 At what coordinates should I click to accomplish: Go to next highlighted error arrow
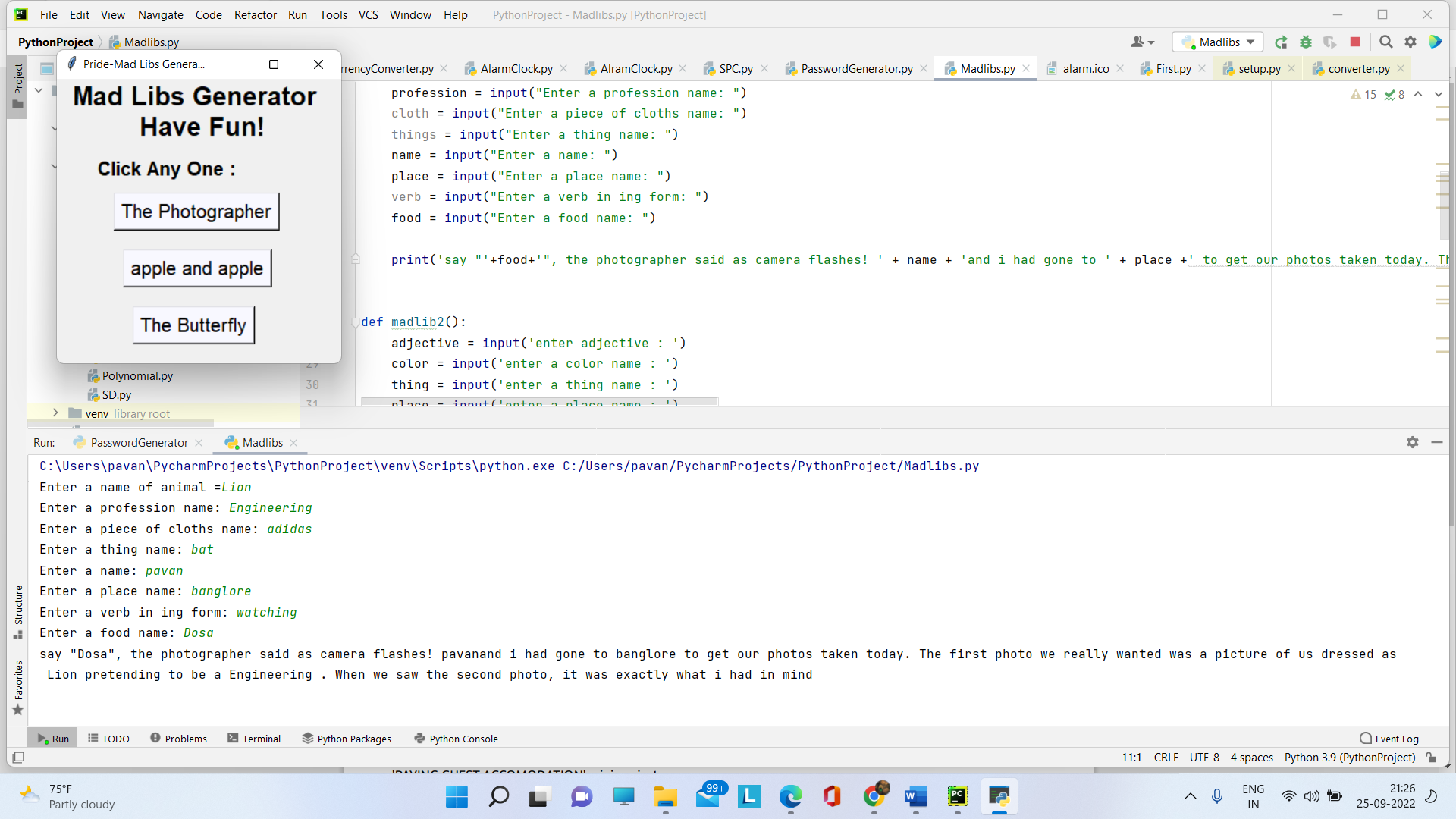(x=1439, y=95)
